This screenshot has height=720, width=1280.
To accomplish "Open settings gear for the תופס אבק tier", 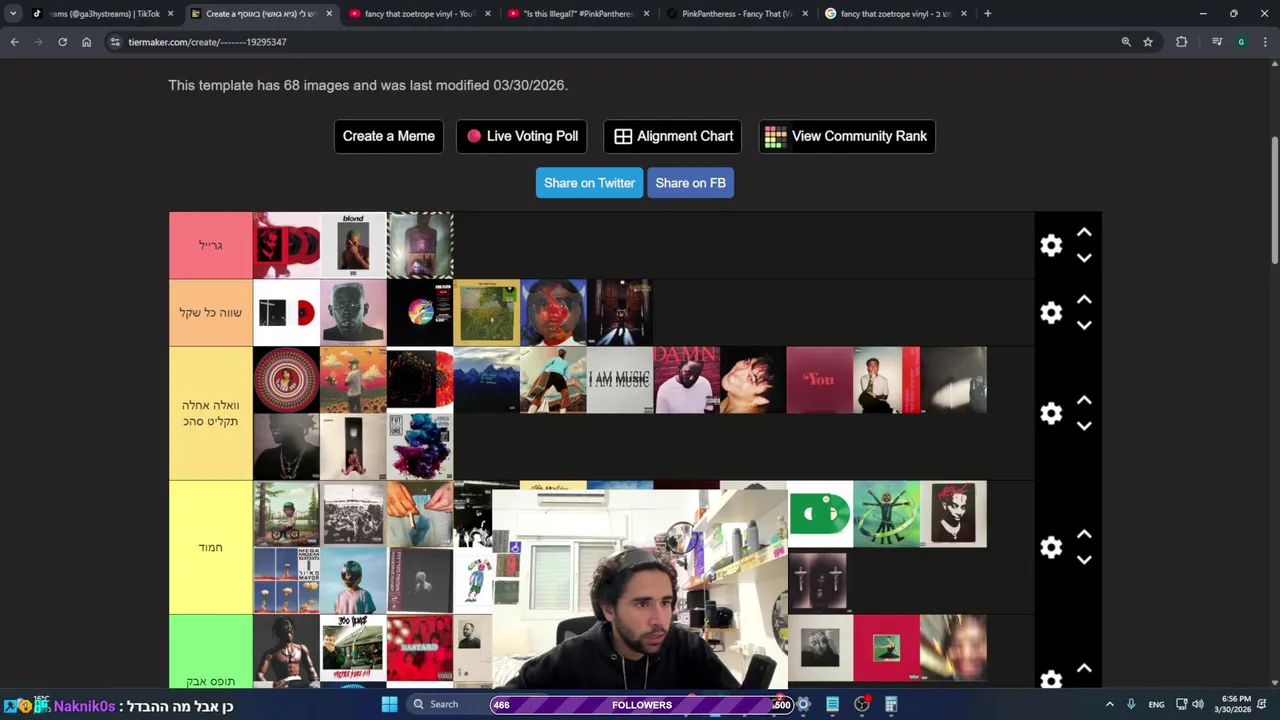I will tap(1051, 680).
